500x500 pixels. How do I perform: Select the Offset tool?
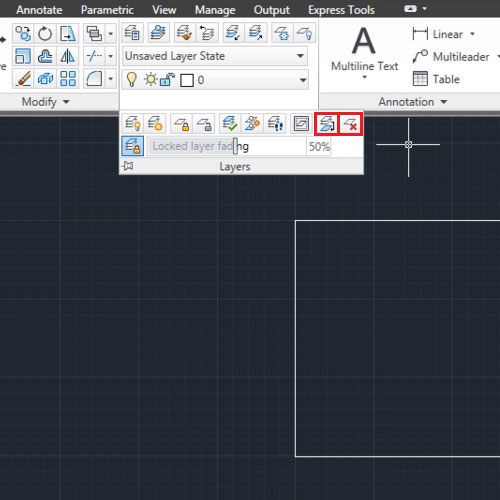click(x=45, y=56)
